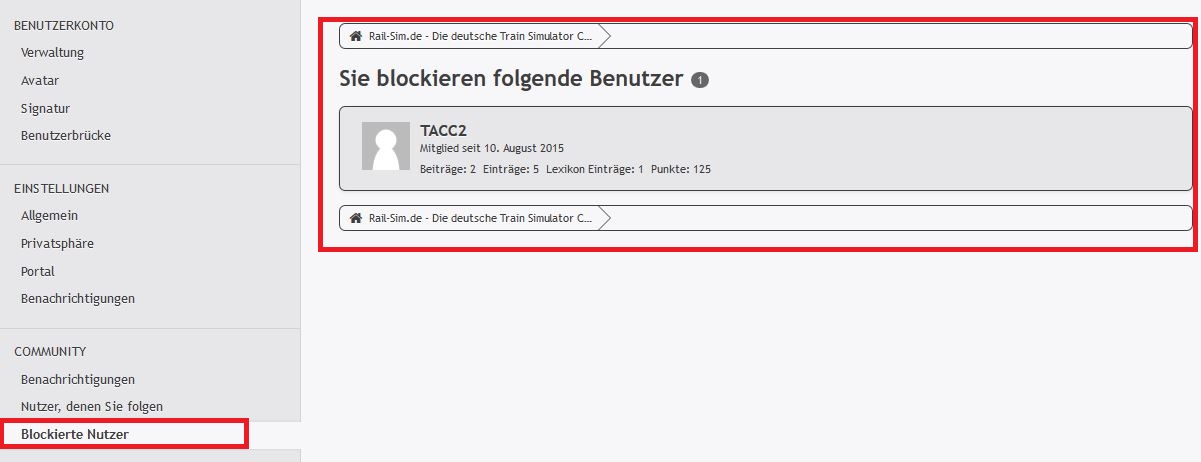Open Allgemein under Einstellungen
1201x462 pixels.
(x=49, y=215)
